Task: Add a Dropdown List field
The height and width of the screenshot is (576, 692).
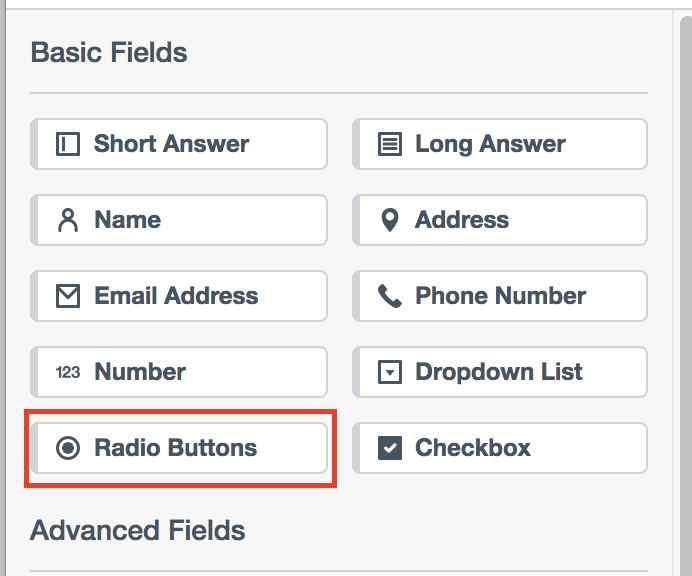Action: click(500, 372)
